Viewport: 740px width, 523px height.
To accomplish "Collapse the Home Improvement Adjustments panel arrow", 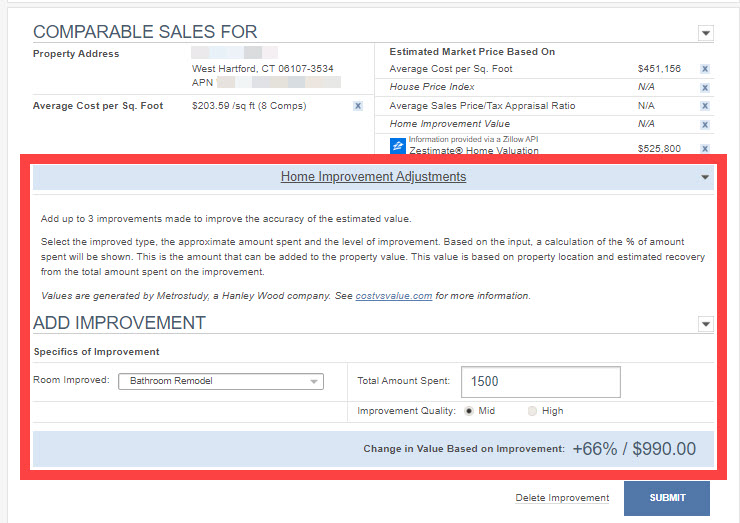I will 705,177.
